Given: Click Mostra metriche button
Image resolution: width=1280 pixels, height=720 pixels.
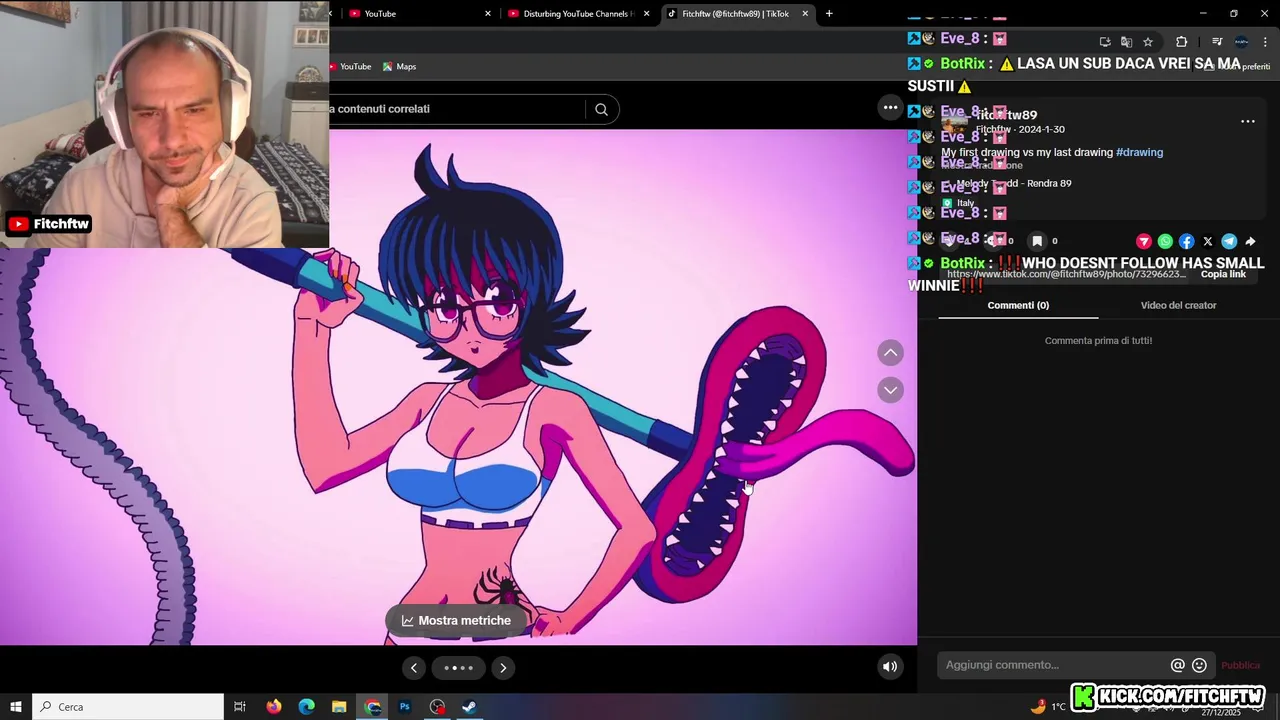Looking at the screenshot, I should click(x=456, y=620).
